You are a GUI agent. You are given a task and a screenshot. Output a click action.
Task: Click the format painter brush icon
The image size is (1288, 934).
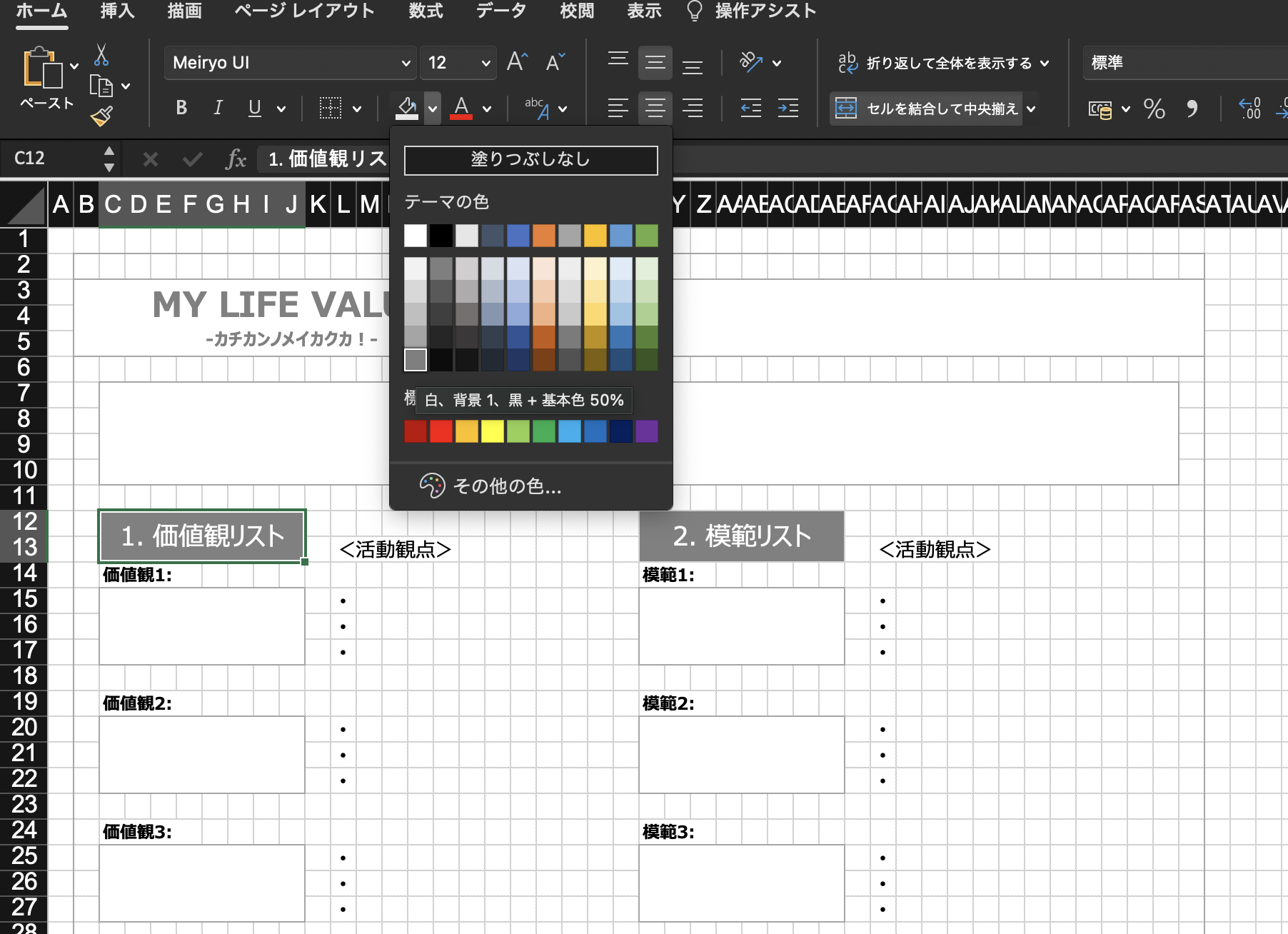click(x=102, y=116)
